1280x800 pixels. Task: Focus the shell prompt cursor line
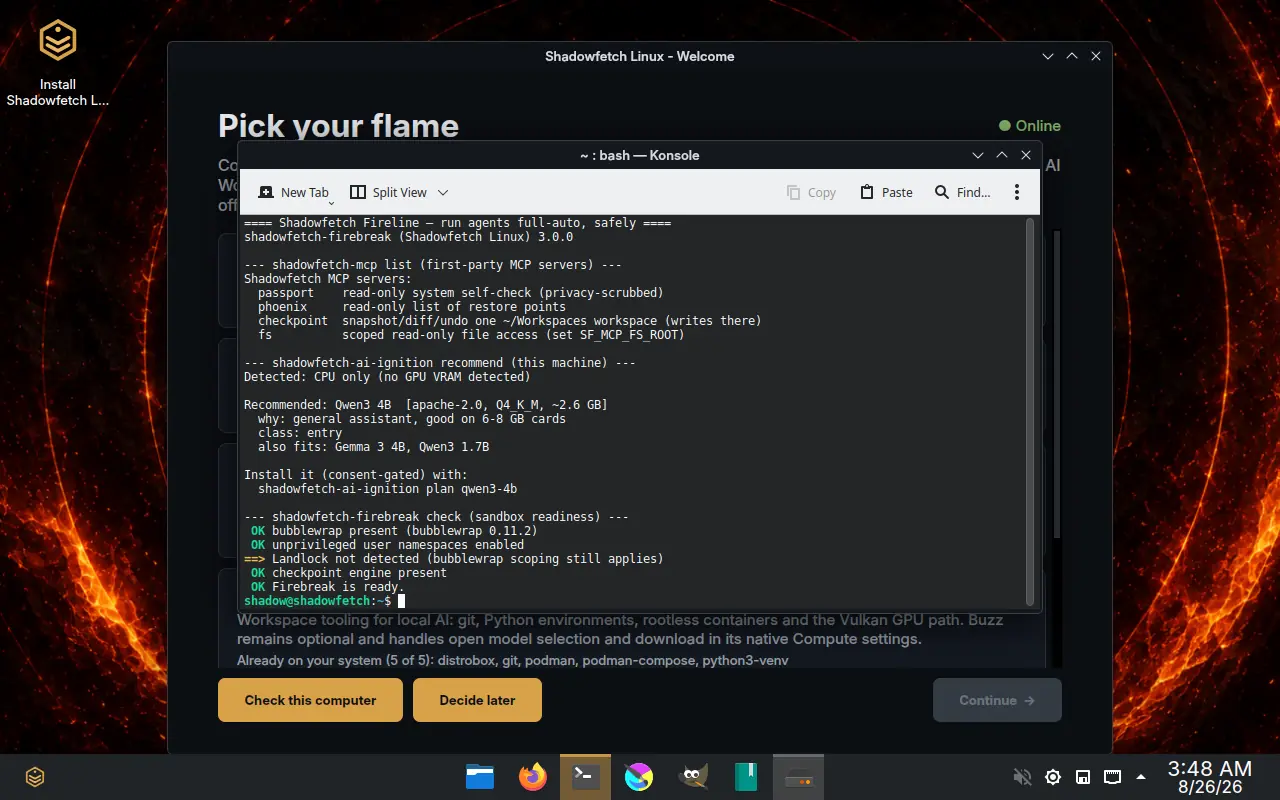point(324,601)
